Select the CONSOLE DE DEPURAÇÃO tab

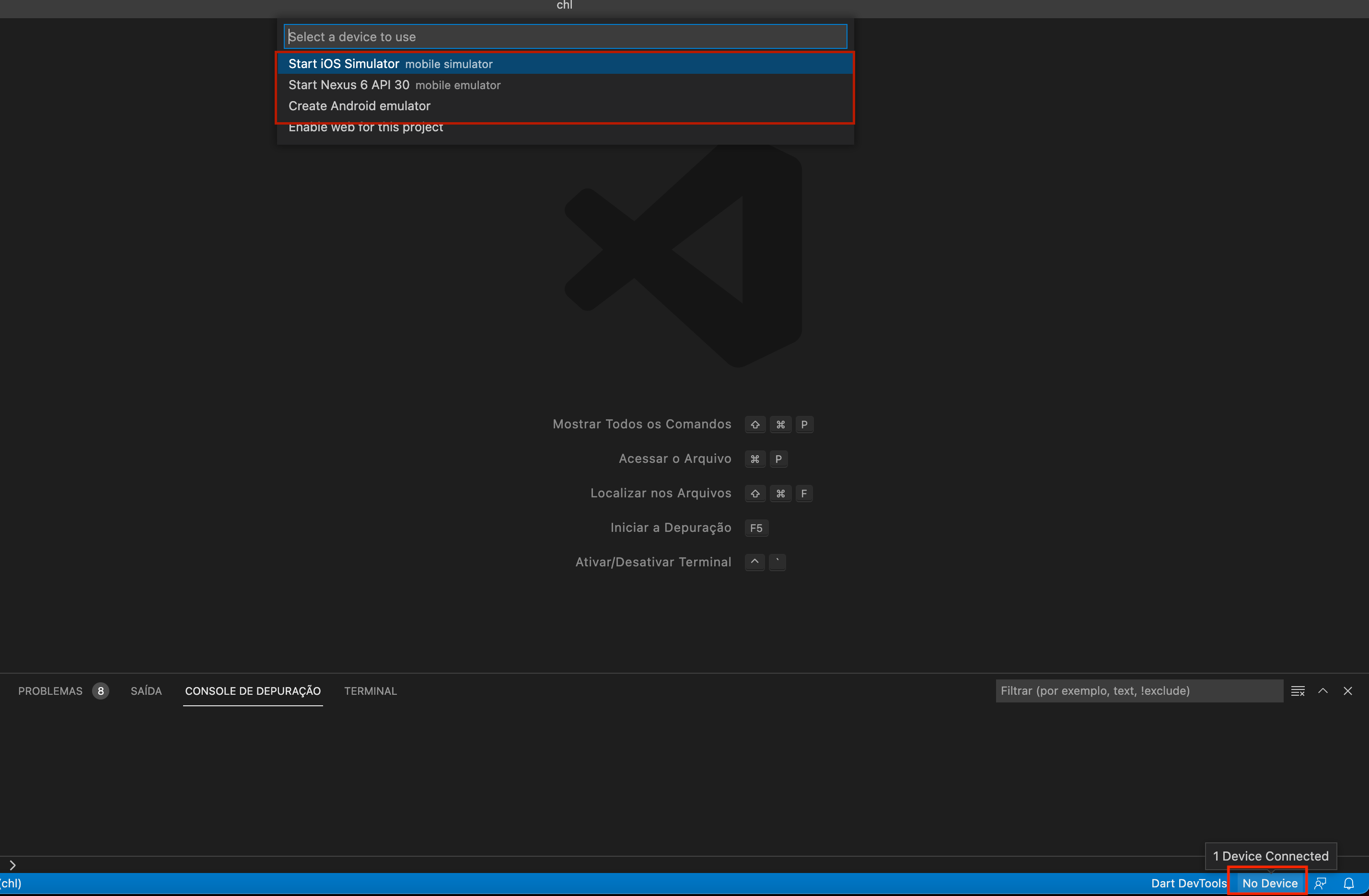(253, 692)
